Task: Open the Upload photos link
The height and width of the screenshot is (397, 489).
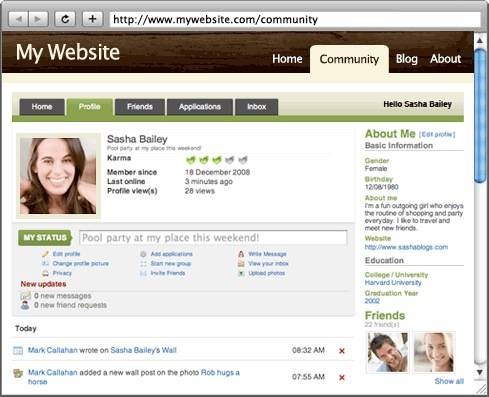Action: pos(267,273)
